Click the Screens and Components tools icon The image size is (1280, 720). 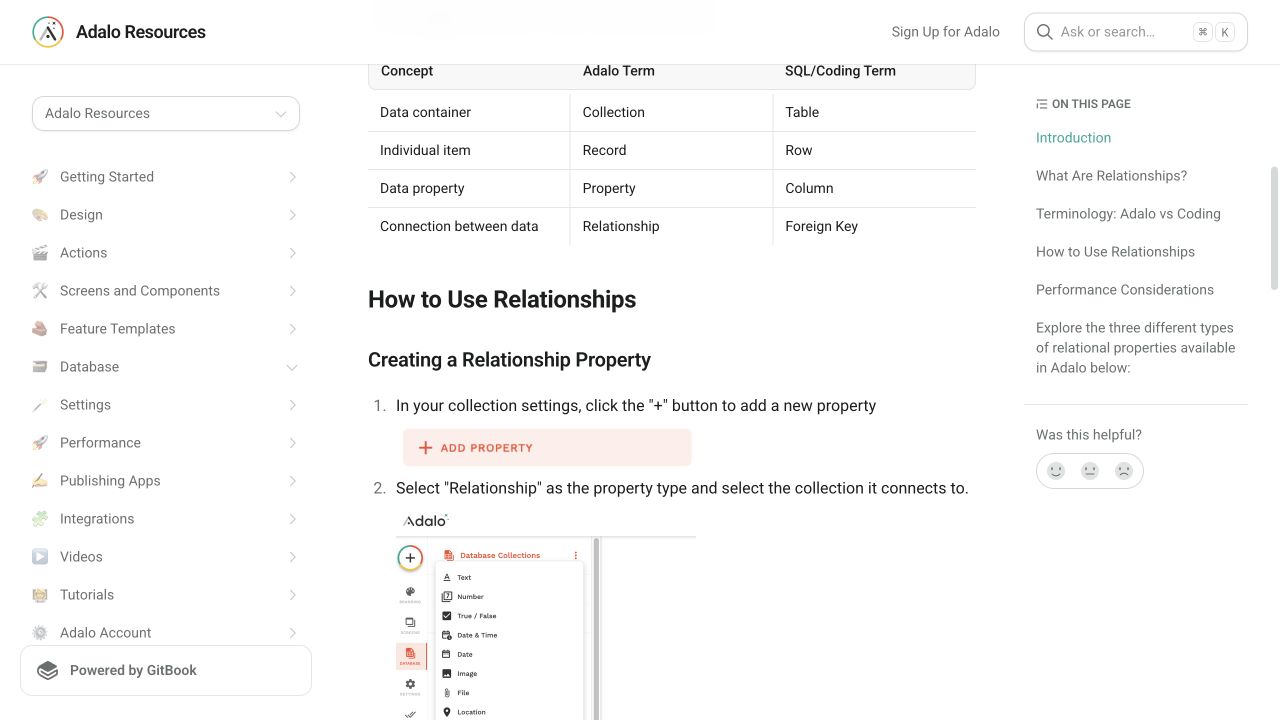tap(40, 291)
